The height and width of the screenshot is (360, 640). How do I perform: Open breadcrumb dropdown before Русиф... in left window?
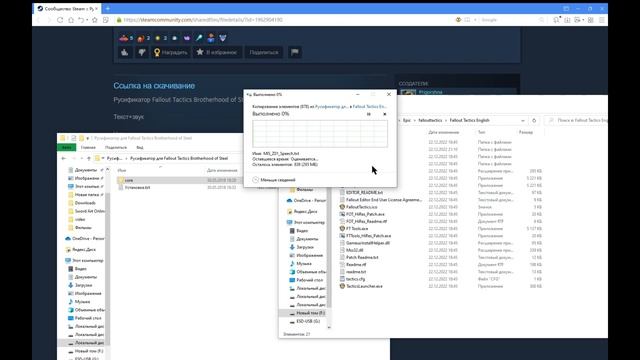point(103,158)
